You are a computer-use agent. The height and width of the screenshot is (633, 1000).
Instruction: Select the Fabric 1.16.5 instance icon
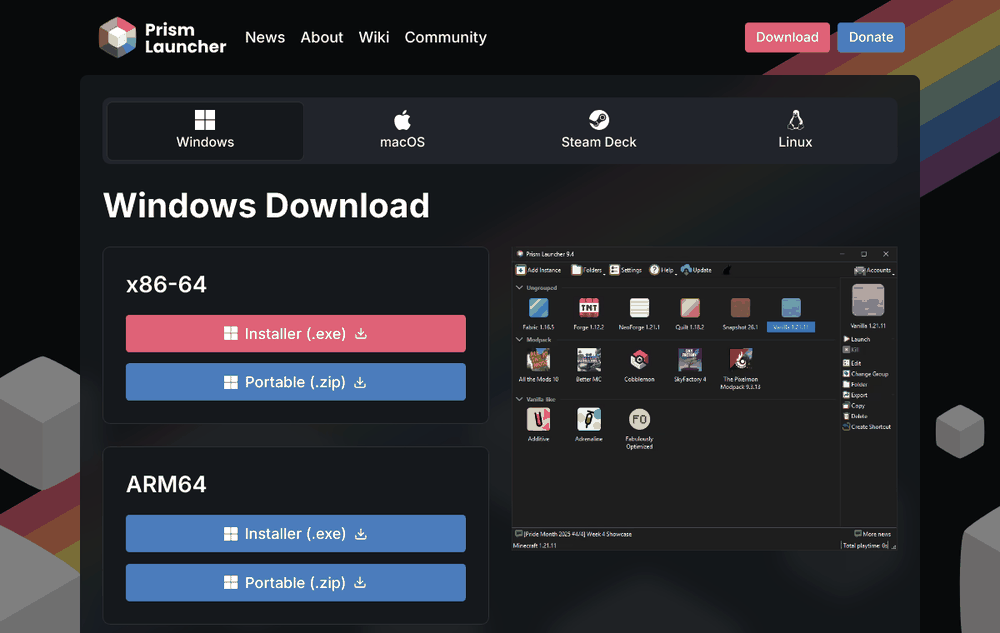(538, 308)
